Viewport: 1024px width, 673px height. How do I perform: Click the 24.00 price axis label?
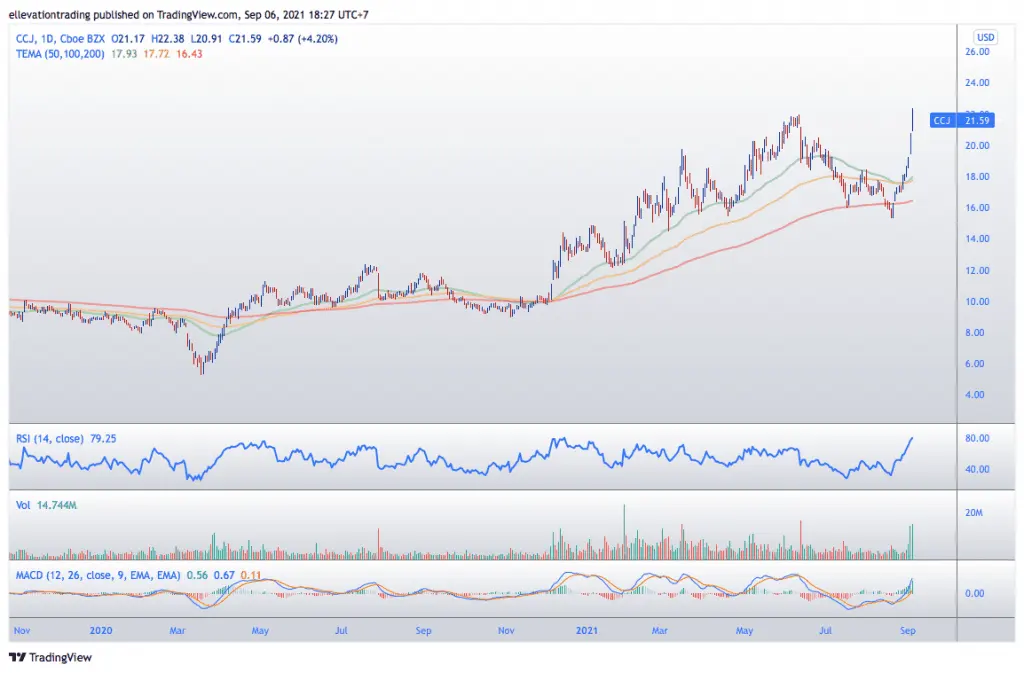tap(977, 83)
